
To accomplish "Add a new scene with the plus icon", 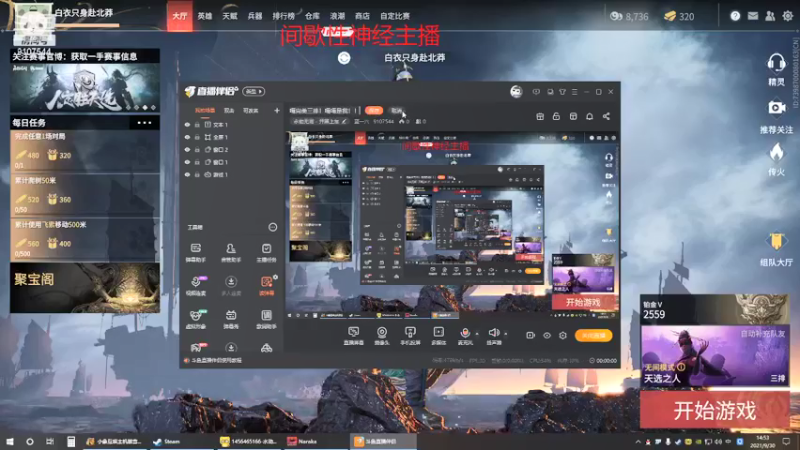I will 277,110.
